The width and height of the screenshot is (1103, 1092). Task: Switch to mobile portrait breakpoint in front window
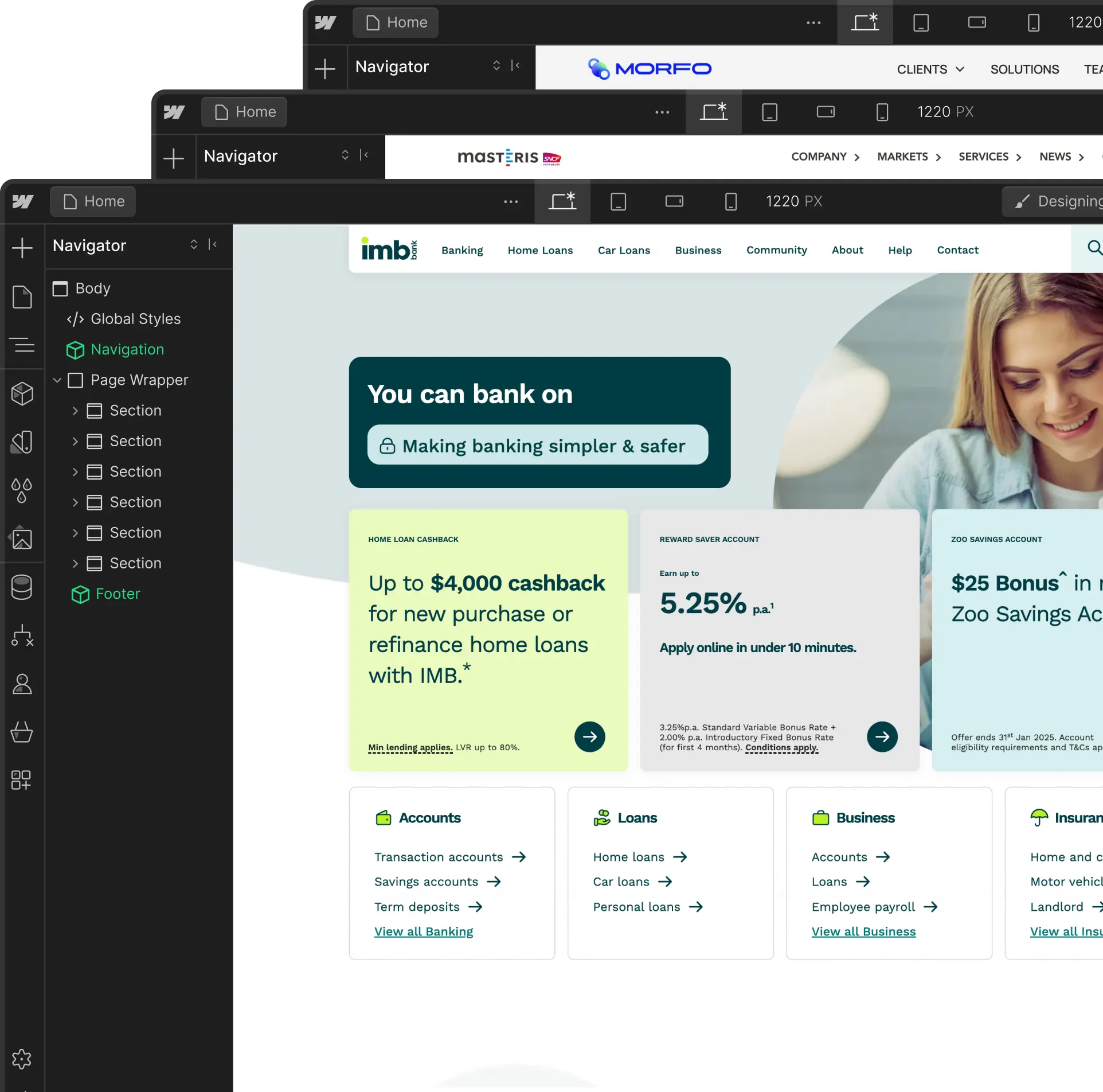731,201
